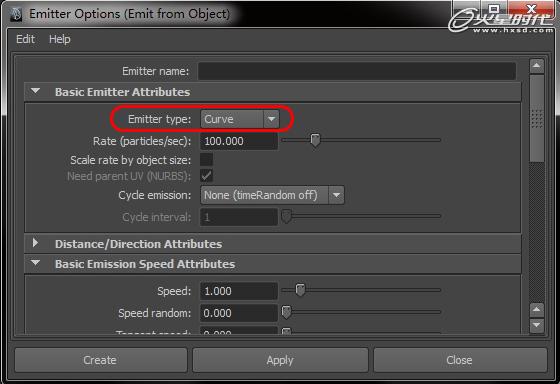Open the Cycle emission dropdown
The width and height of the screenshot is (560, 384).
pyautogui.click(x=272, y=195)
